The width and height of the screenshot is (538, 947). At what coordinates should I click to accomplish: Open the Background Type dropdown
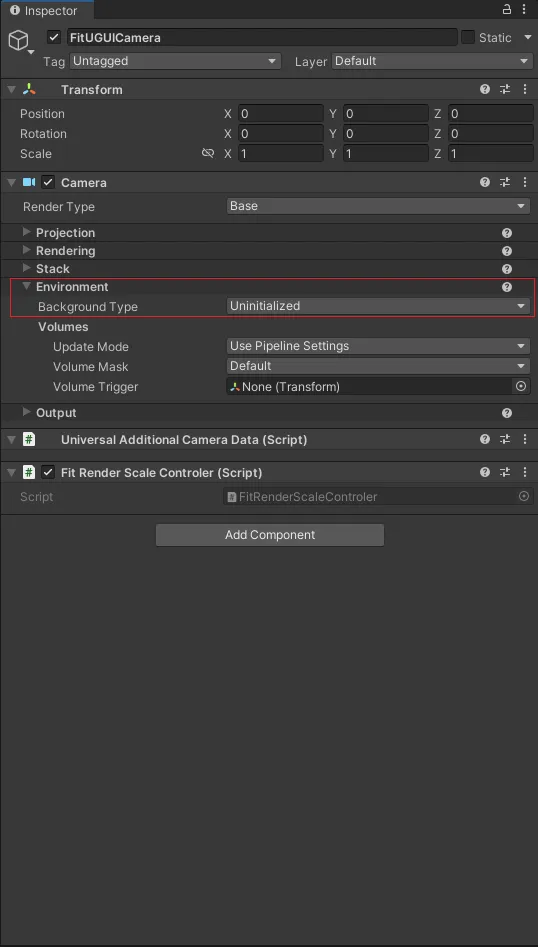[379, 306]
